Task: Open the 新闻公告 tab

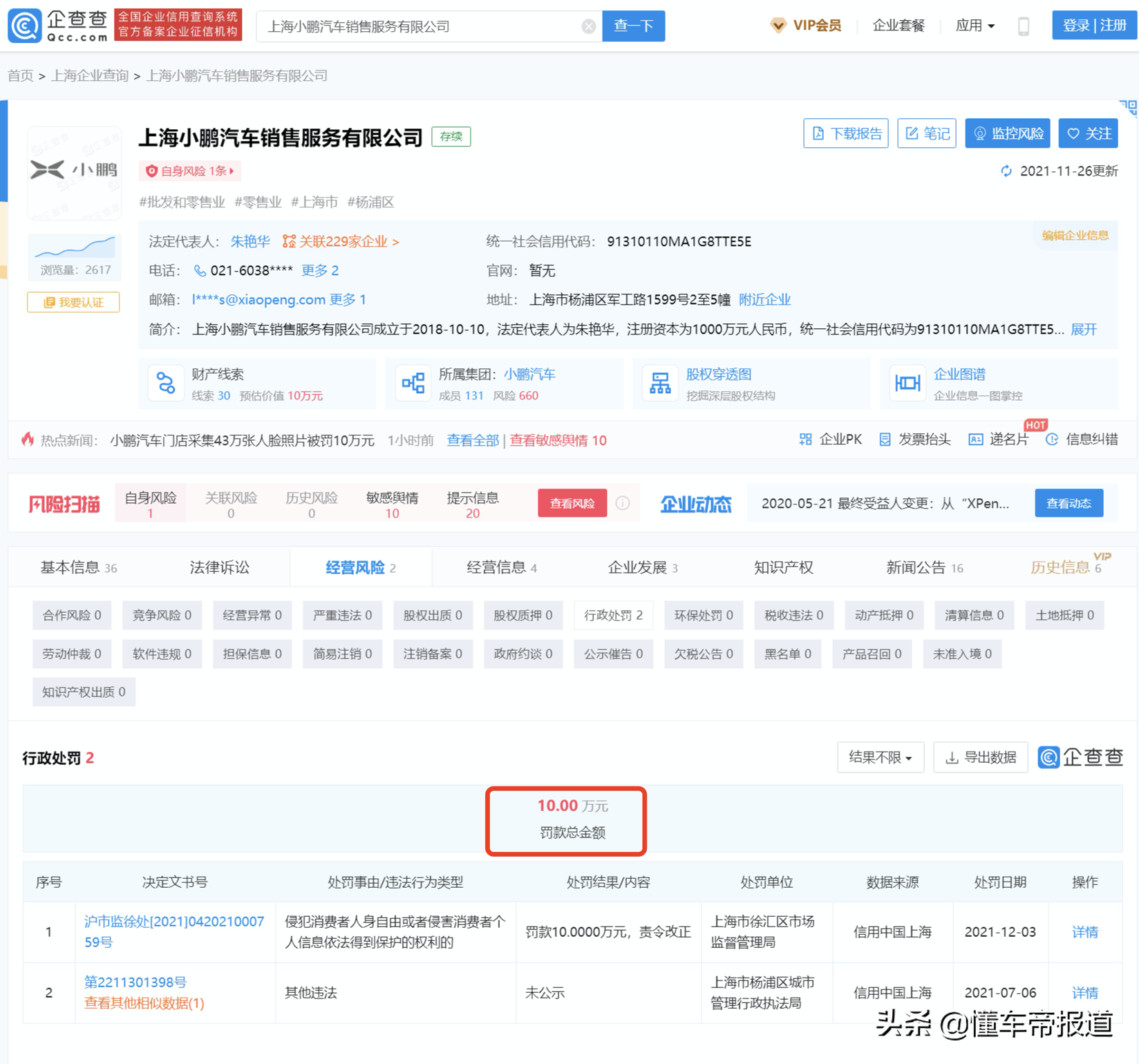Action: [x=924, y=567]
